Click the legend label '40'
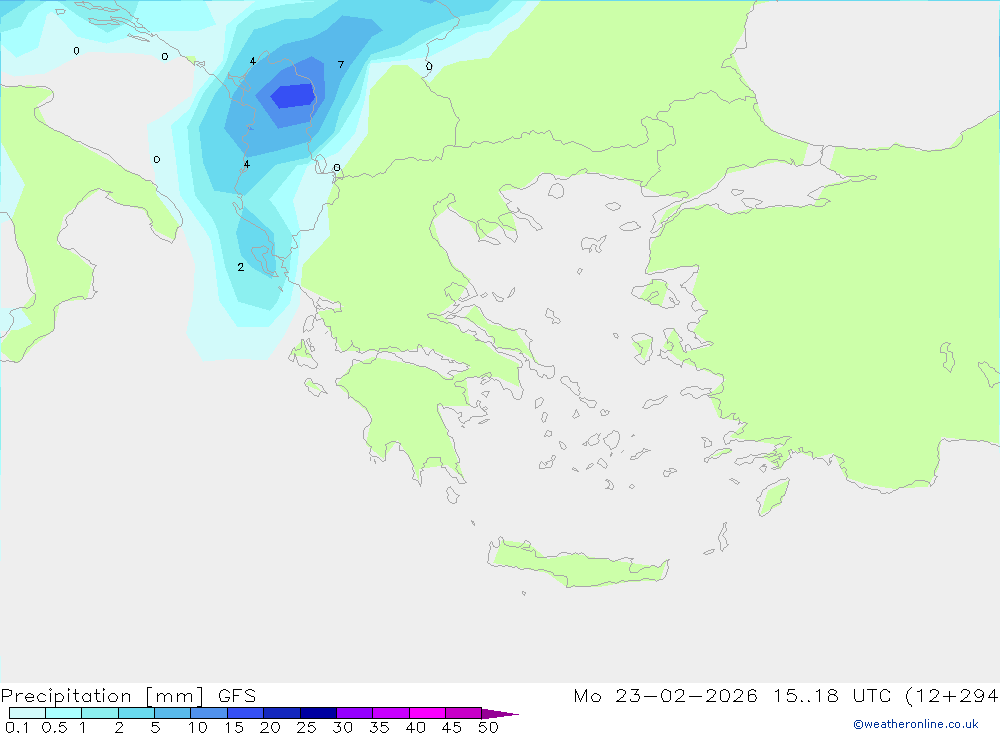Screen dimensions: 1000x733 coord(416,727)
